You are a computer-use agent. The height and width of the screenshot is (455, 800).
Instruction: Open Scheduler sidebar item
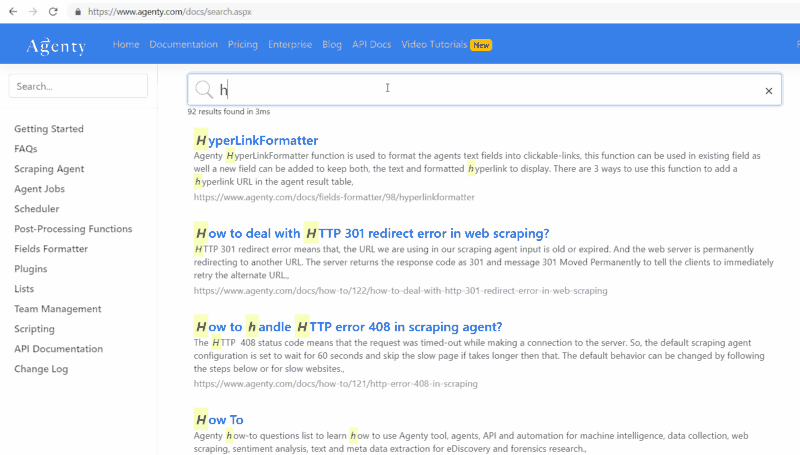pos(37,209)
